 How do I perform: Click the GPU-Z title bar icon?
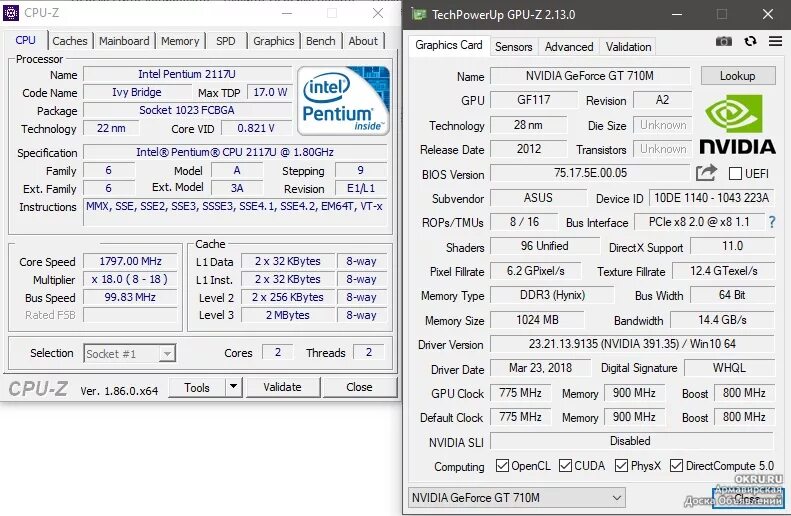418,14
